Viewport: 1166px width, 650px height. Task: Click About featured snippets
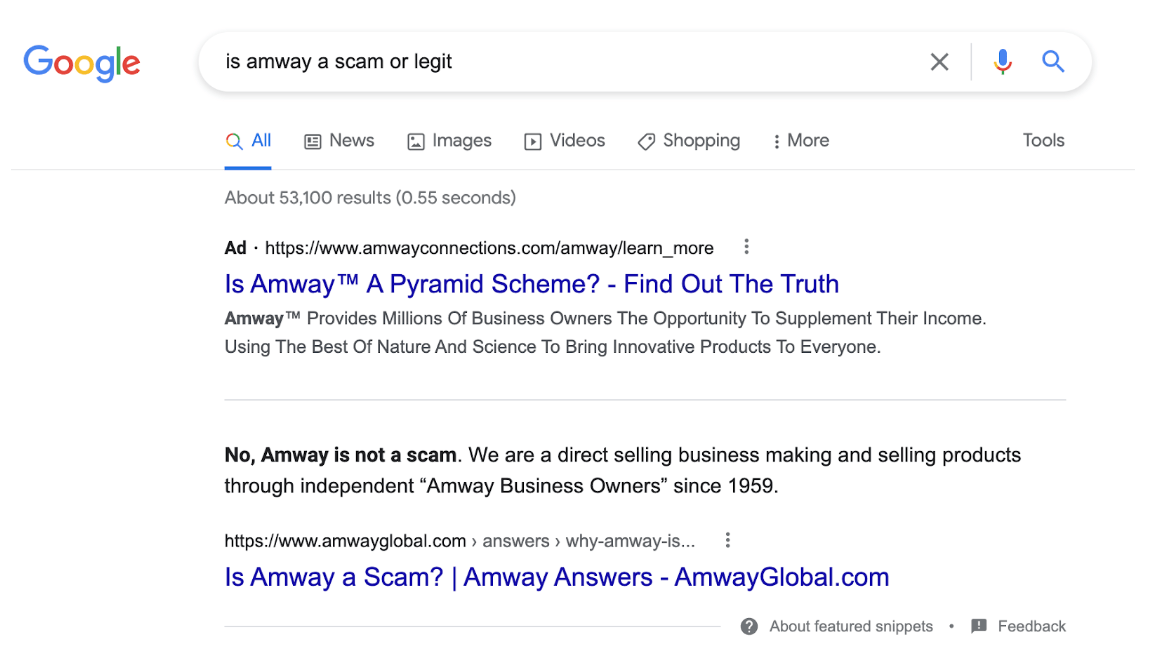click(x=851, y=626)
